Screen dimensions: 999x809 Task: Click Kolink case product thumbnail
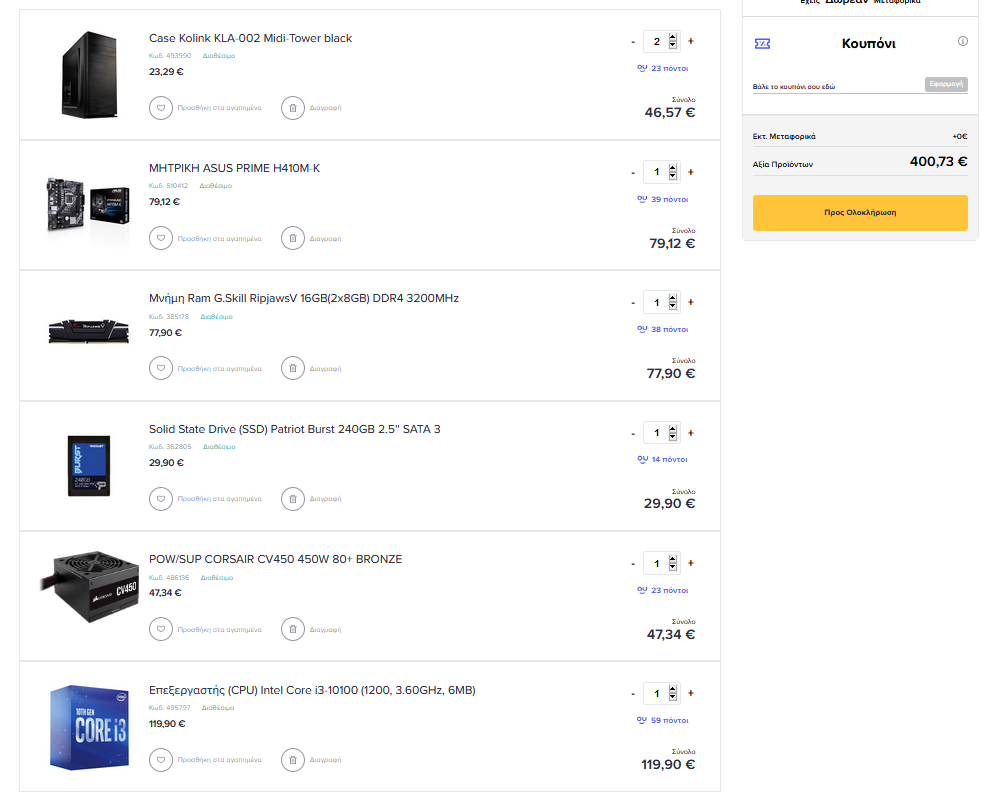point(89,75)
